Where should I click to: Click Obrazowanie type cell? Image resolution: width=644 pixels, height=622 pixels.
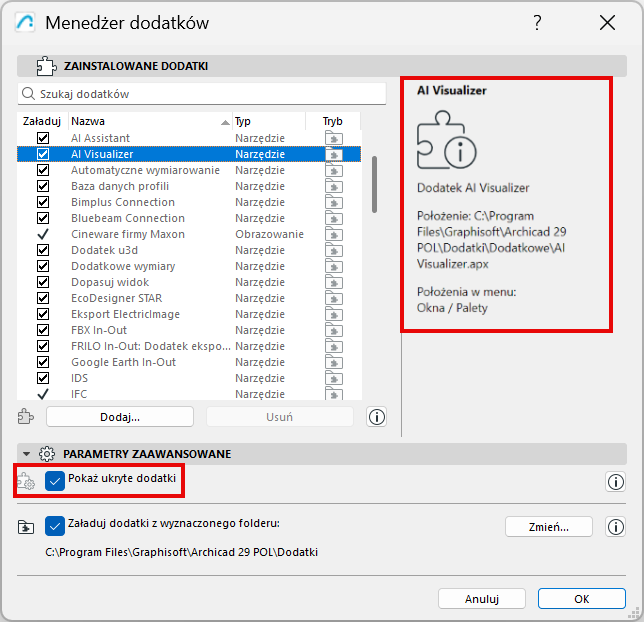click(269, 234)
